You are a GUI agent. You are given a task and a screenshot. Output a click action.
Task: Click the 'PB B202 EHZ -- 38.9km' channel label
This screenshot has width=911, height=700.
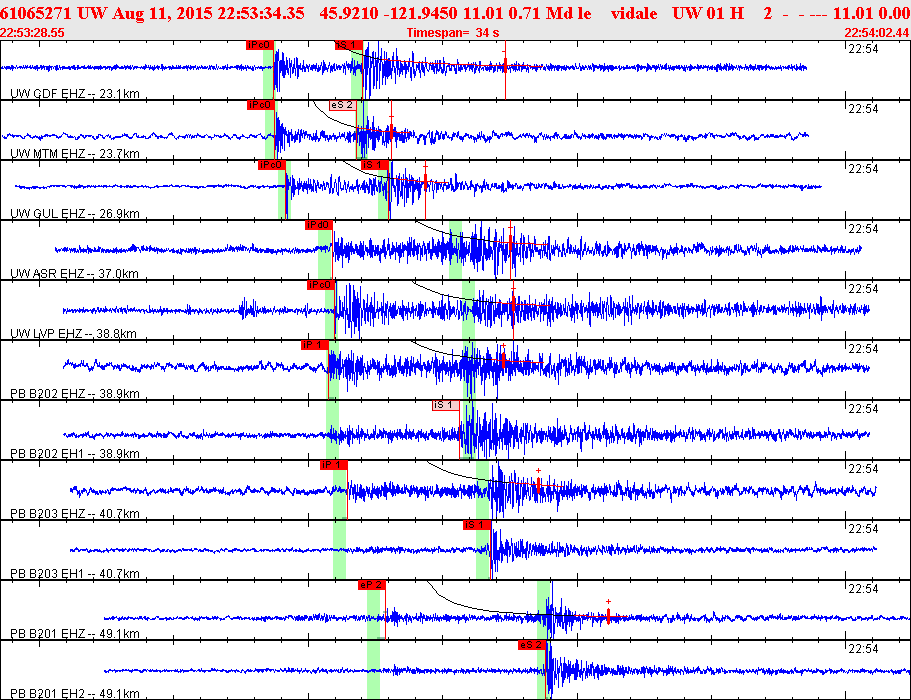click(x=75, y=394)
